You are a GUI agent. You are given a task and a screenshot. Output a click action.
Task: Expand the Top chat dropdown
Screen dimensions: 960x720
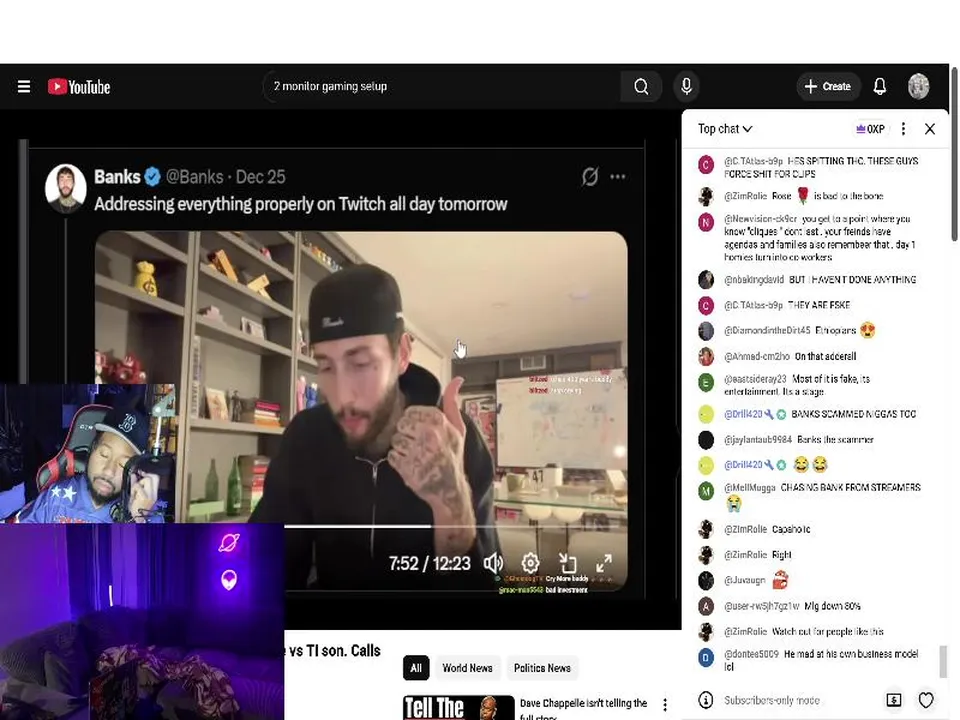point(725,129)
